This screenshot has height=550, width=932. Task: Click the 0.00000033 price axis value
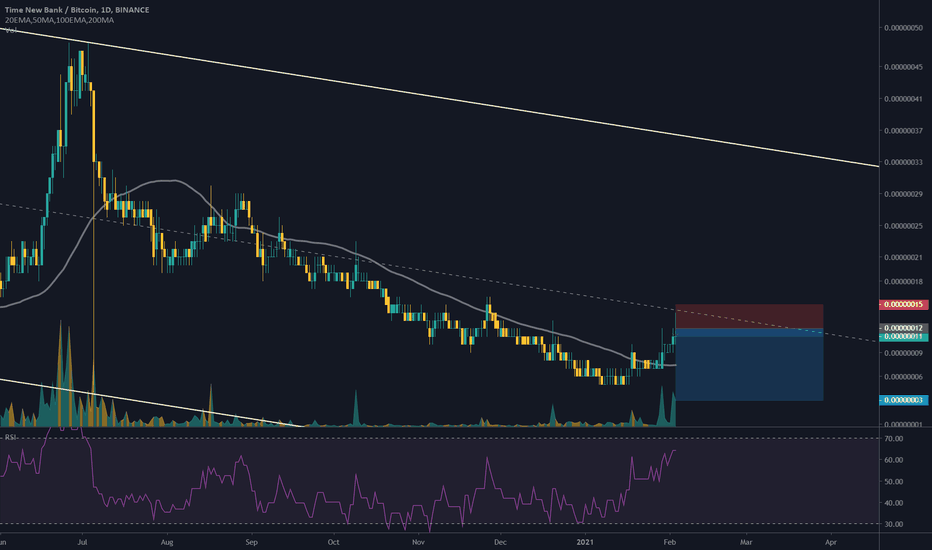(903, 162)
